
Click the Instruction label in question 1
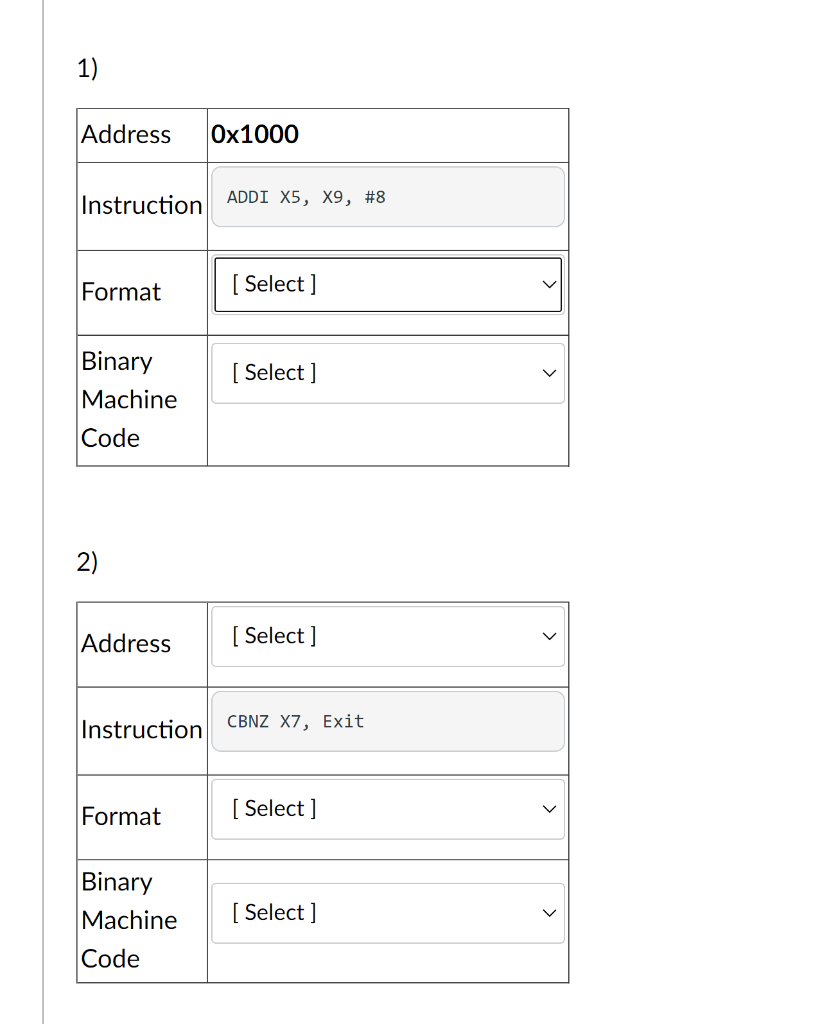click(x=141, y=205)
